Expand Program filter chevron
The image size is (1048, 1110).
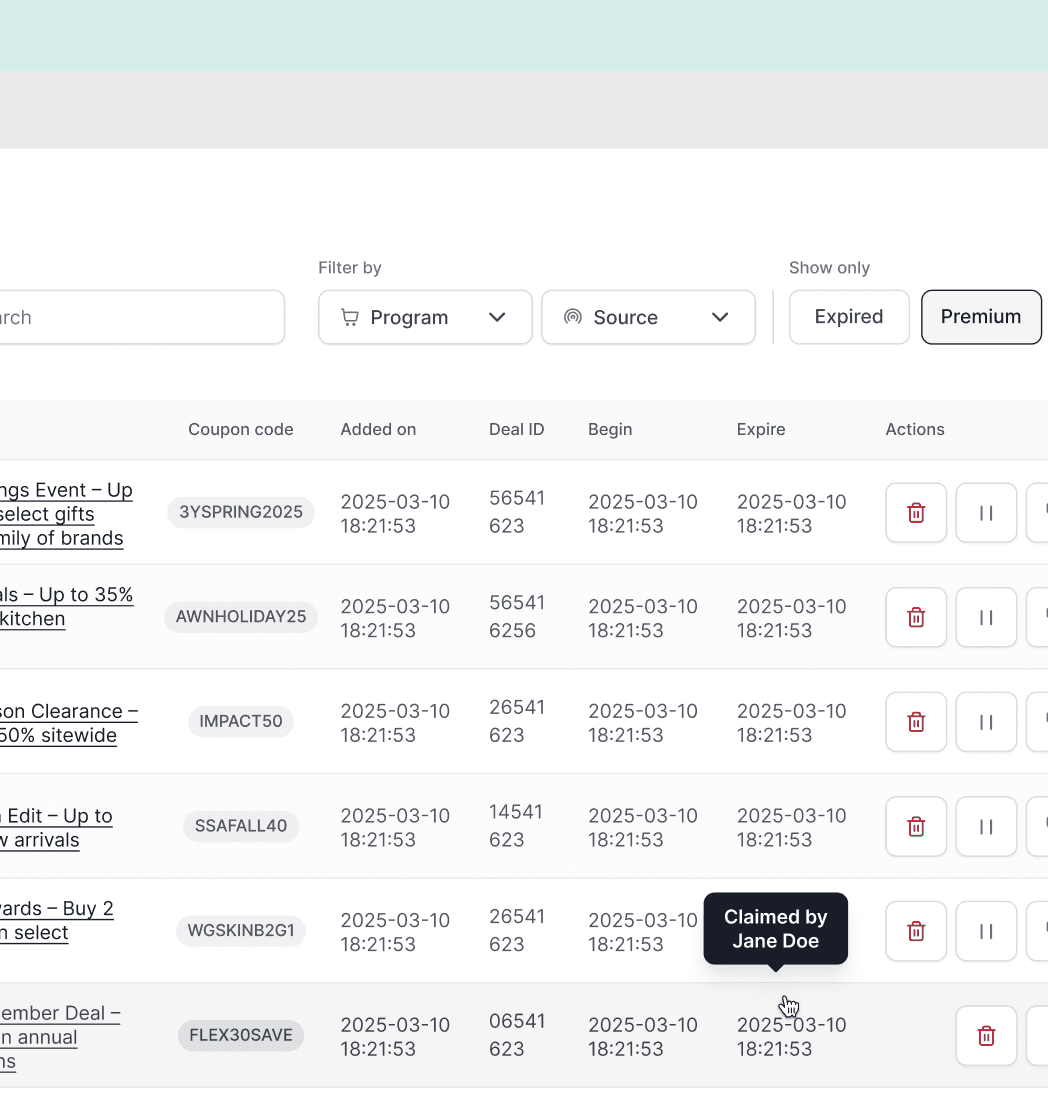(497, 317)
